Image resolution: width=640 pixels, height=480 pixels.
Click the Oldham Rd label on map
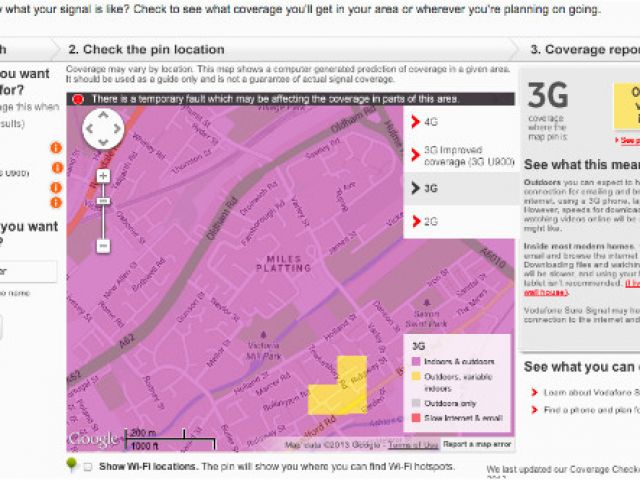pyautogui.click(x=222, y=218)
